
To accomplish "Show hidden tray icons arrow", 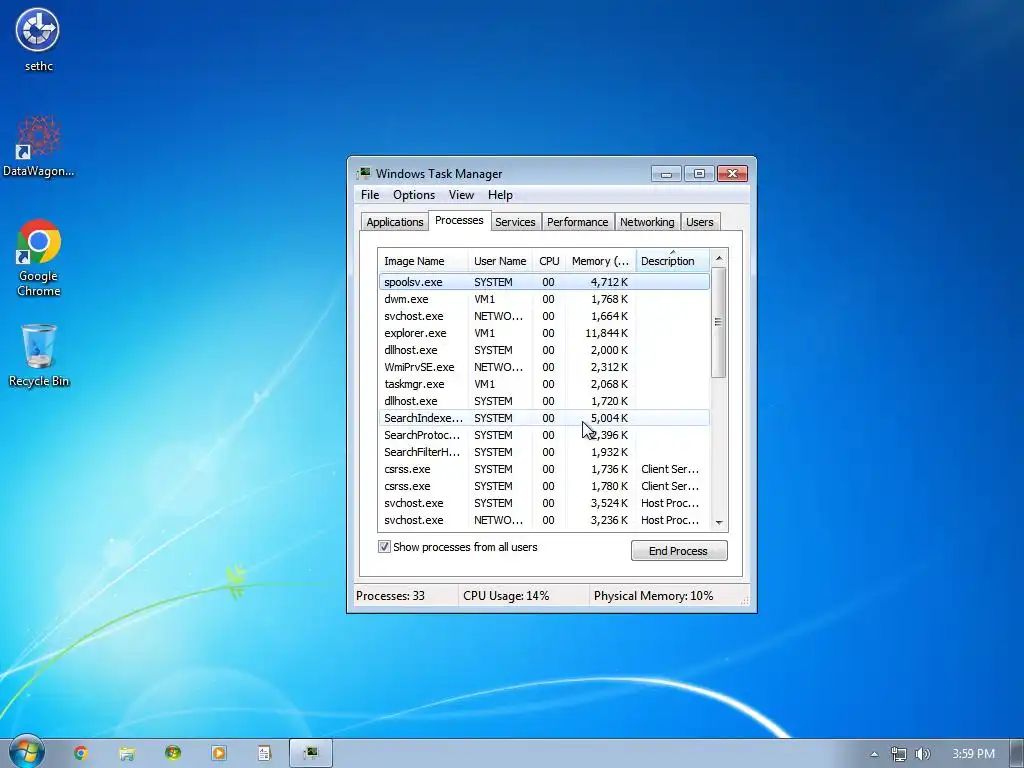I will (874, 754).
